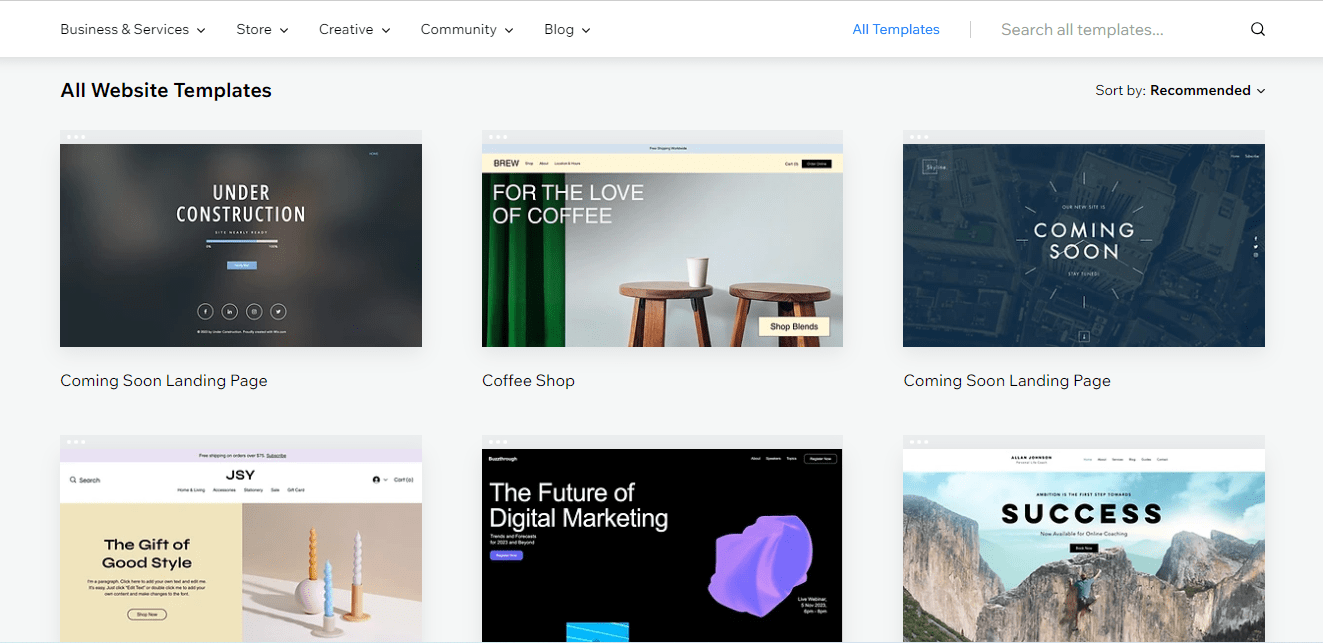Image resolution: width=1323 pixels, height=643 pixels.
Task: Expand the Store dropdown menu
Action: (x=262, y=29)
